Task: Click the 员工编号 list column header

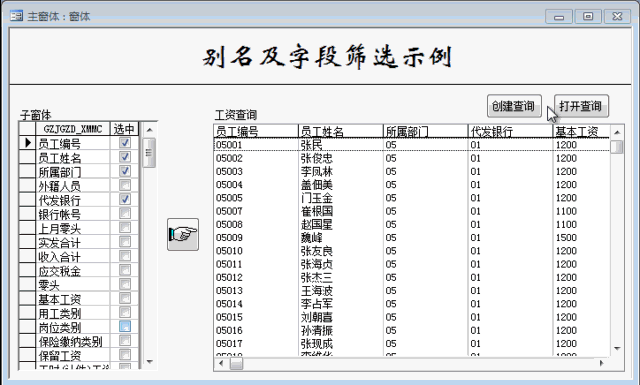Action: (x=256, y=131)
